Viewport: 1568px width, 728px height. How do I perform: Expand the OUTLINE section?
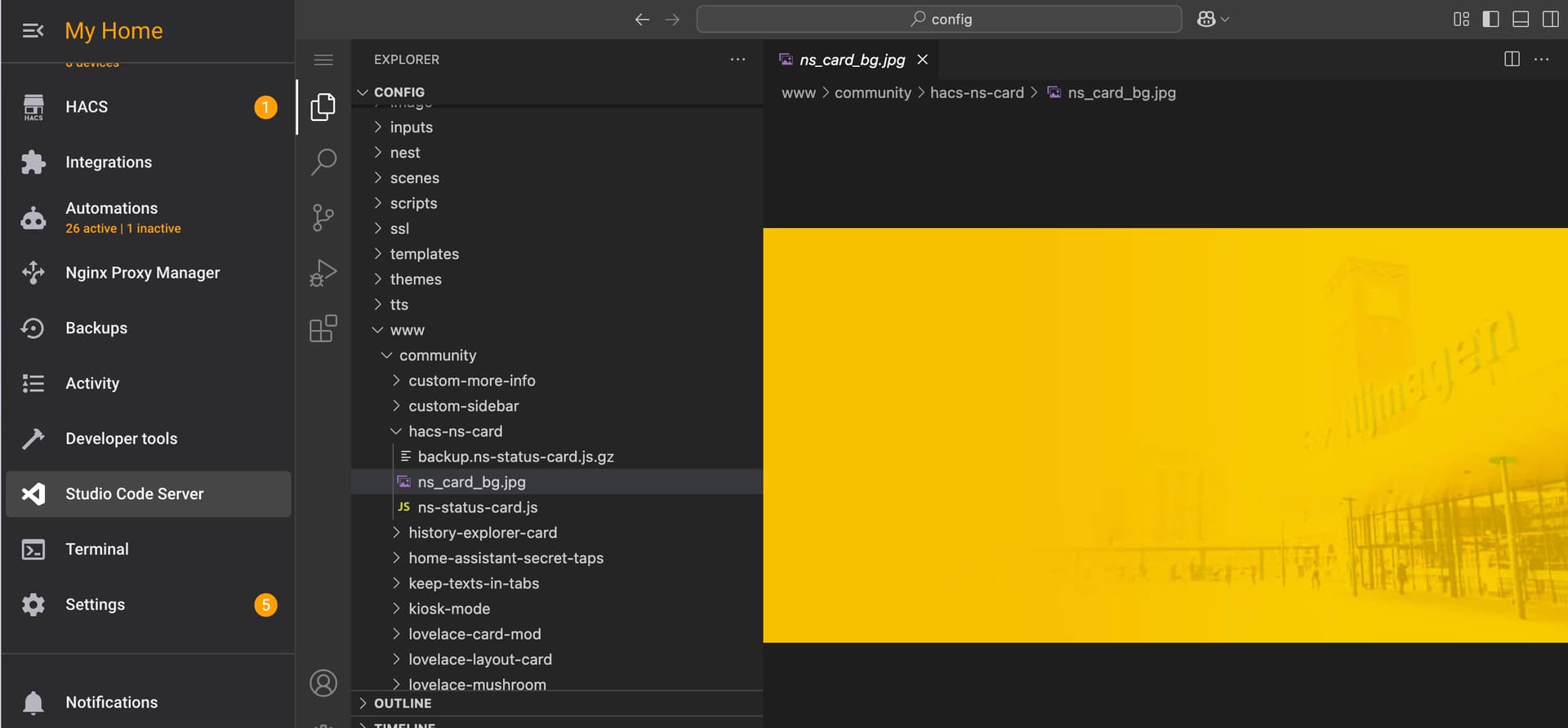[x=403, y=703]
